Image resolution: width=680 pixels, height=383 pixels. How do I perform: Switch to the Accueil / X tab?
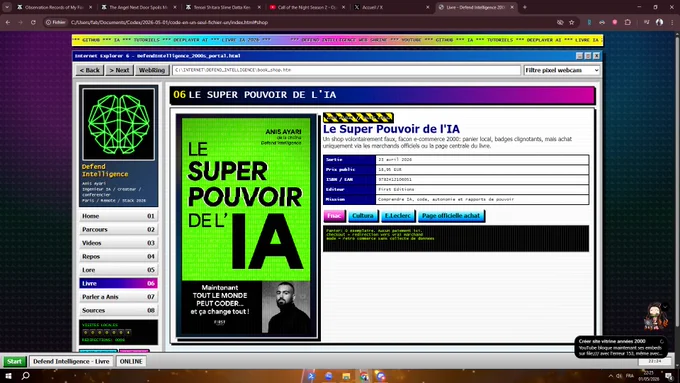pos(392,7)
